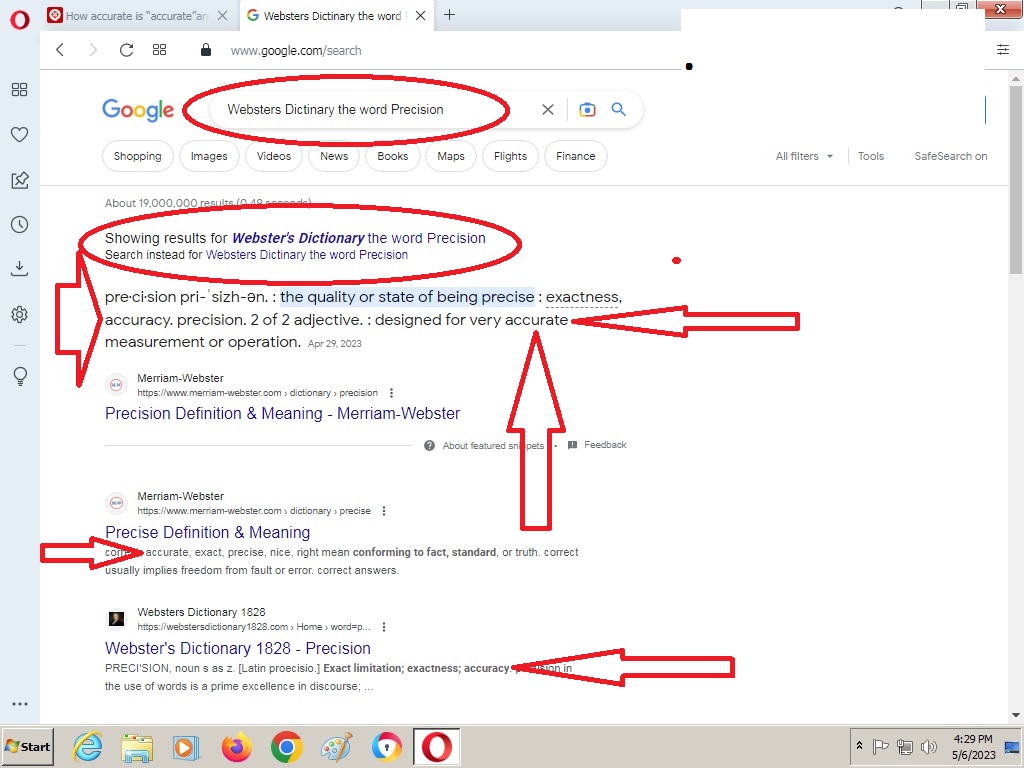Open Settings gear in the sidebar
The image size is (1024, 768).
click(x=20, y=314)
